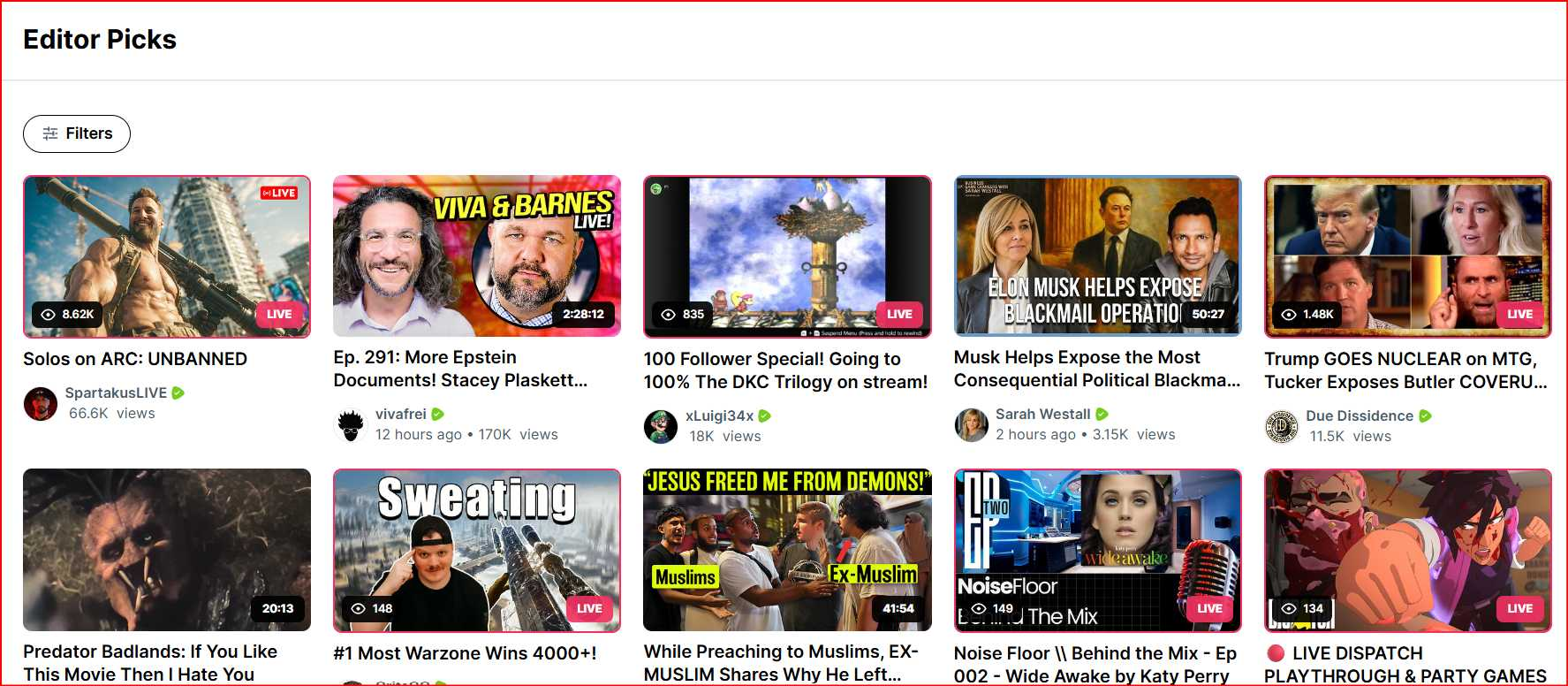Image resolution: width=1568 pixels, height=686 pixels.
Task: Click verified badge beside Sarah Westall
Action: [x=1102, y=414]
